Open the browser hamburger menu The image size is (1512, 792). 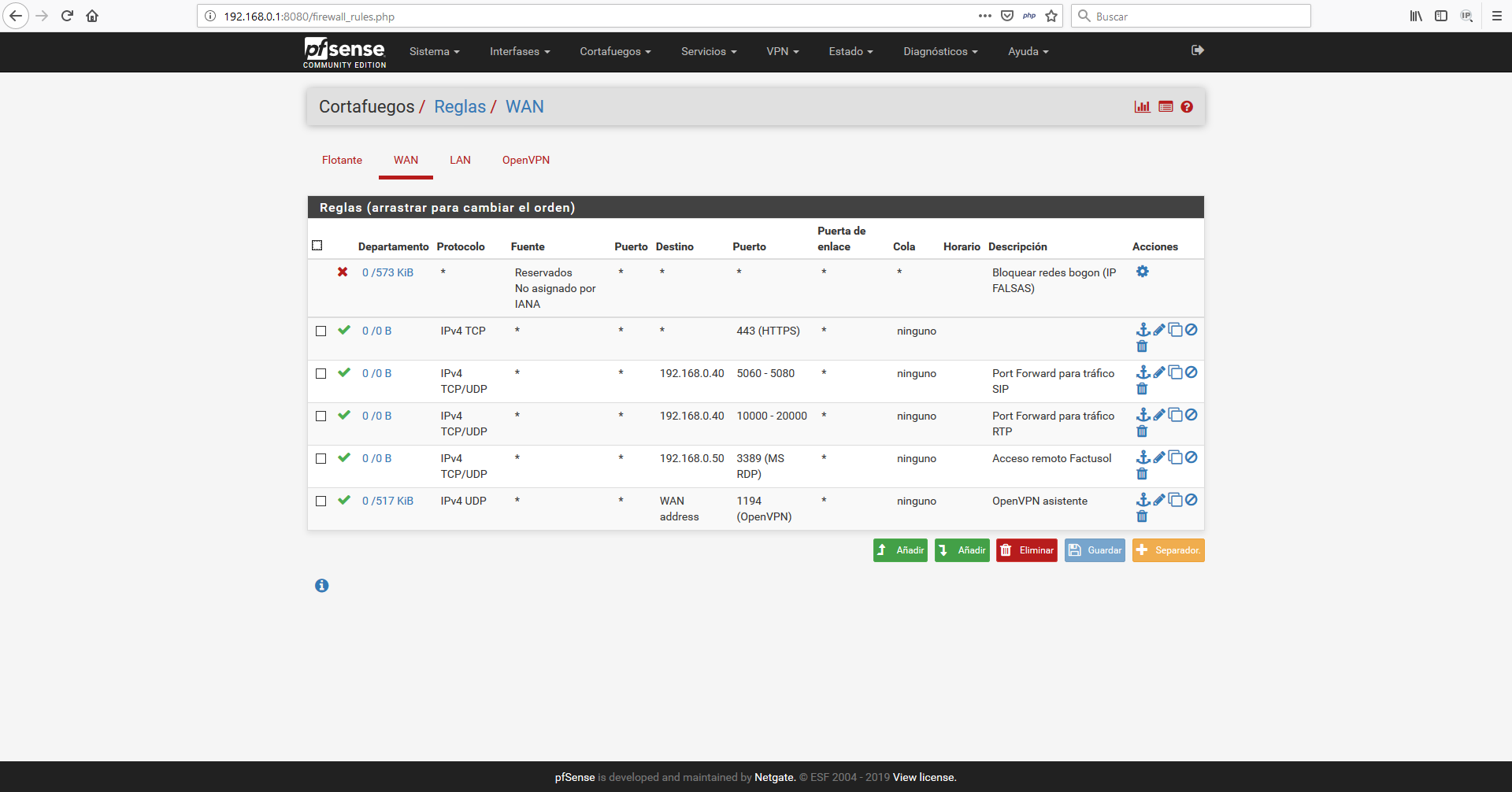(1497, 16)
